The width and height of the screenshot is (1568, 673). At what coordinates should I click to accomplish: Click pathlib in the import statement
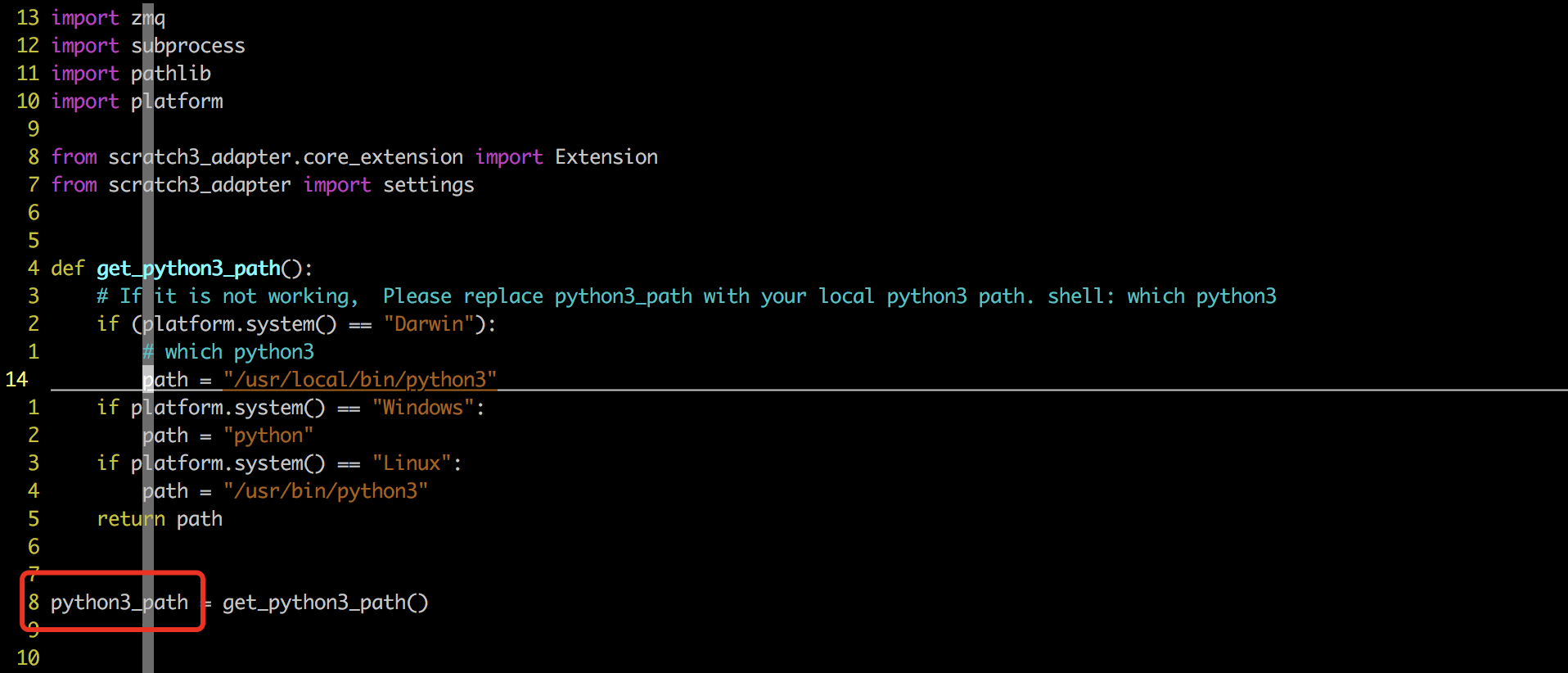point(171,74)
